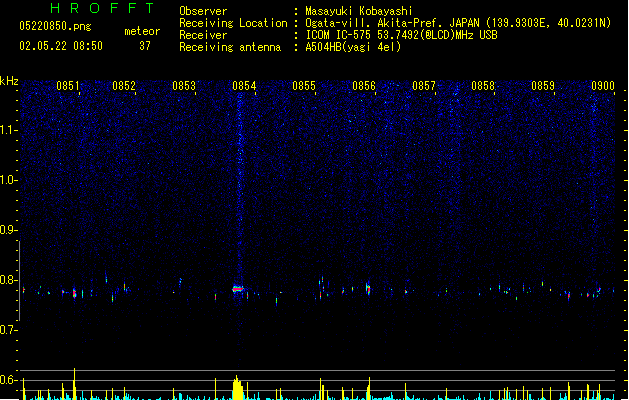629x400 pixels.
Task: Click the 0851 time marker
Action: (68, 86)
